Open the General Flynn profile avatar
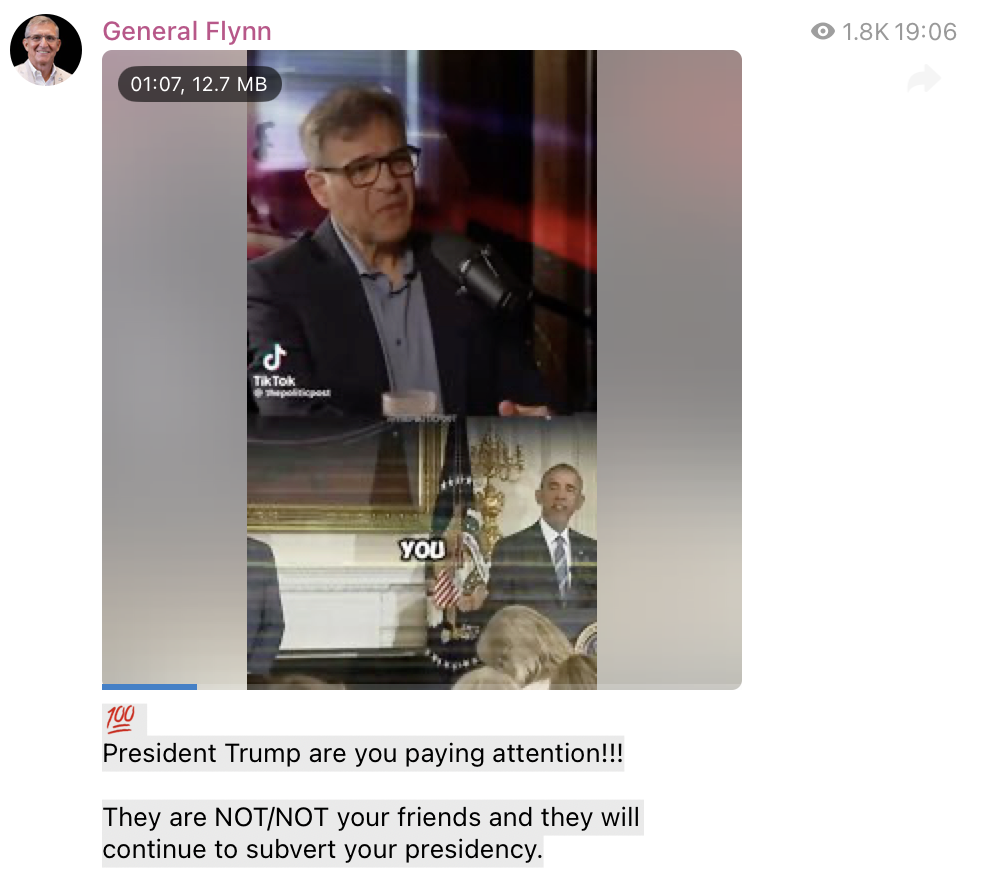This screenshot has height=876, width=982. [46, 50]
